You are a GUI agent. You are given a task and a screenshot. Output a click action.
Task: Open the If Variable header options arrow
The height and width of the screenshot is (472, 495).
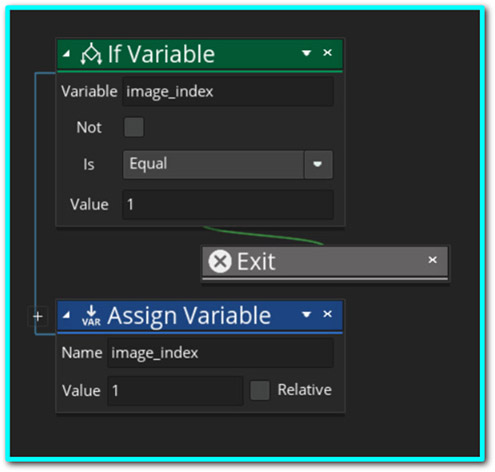point(306,53)
